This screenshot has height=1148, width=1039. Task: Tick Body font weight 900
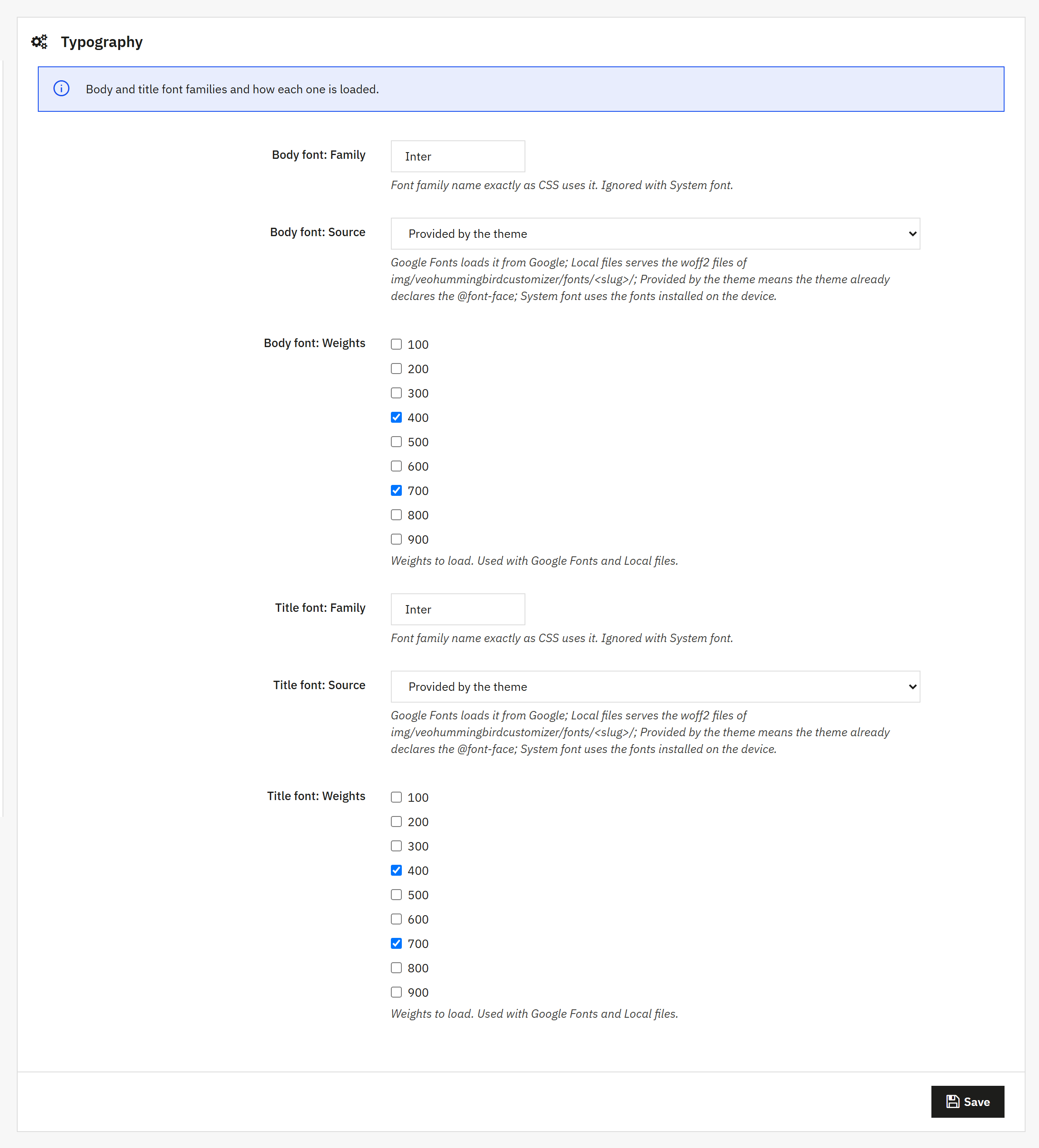(396, 539)
